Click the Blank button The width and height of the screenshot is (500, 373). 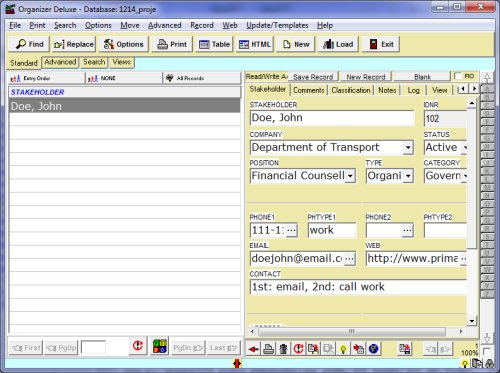click(422, 77)
